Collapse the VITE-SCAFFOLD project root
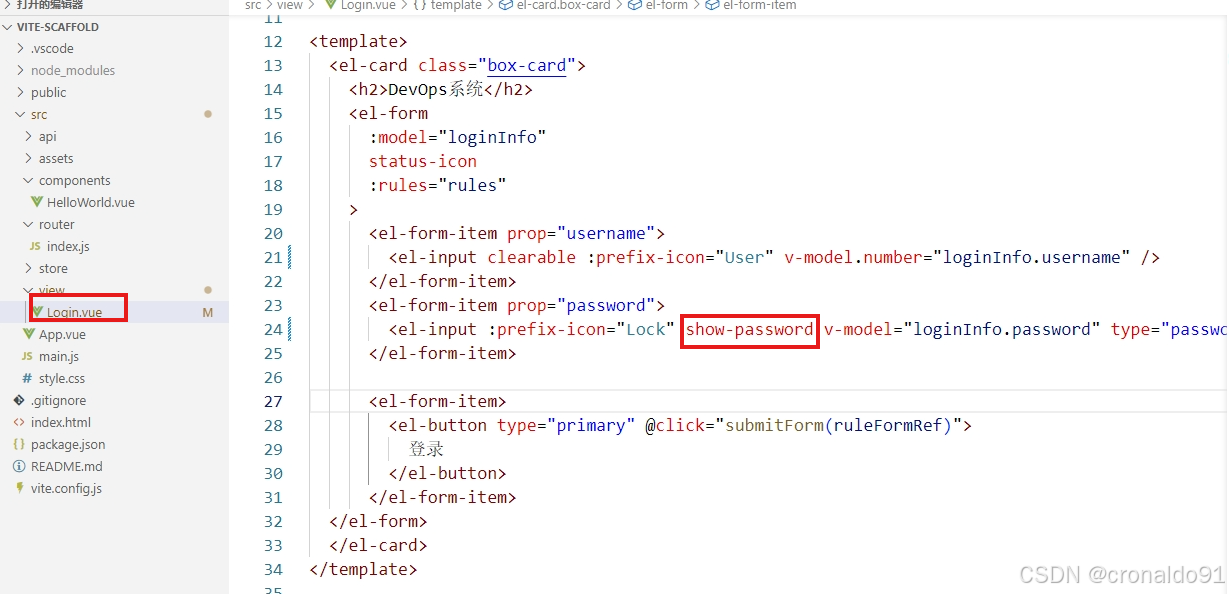 10,27
